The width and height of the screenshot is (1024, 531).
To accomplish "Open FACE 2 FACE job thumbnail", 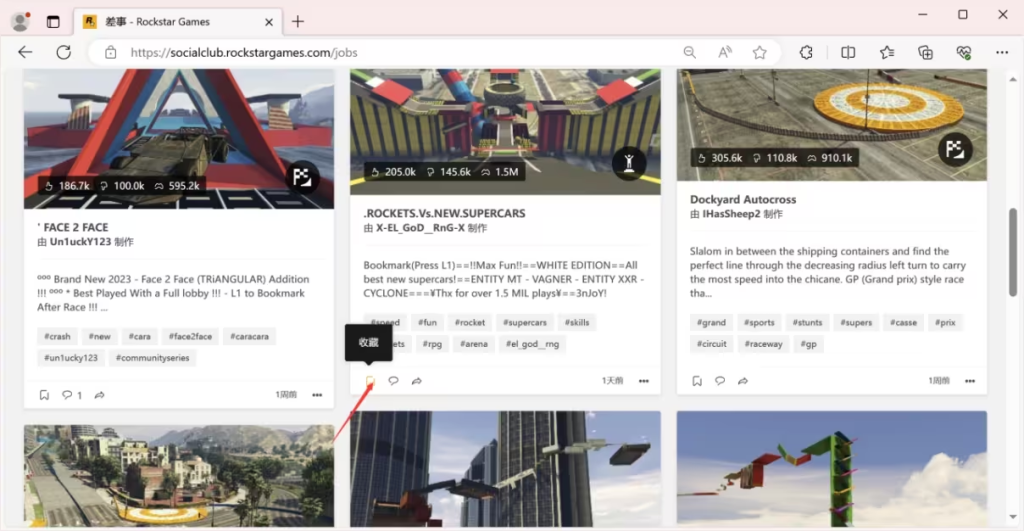I will coord(179,139).
